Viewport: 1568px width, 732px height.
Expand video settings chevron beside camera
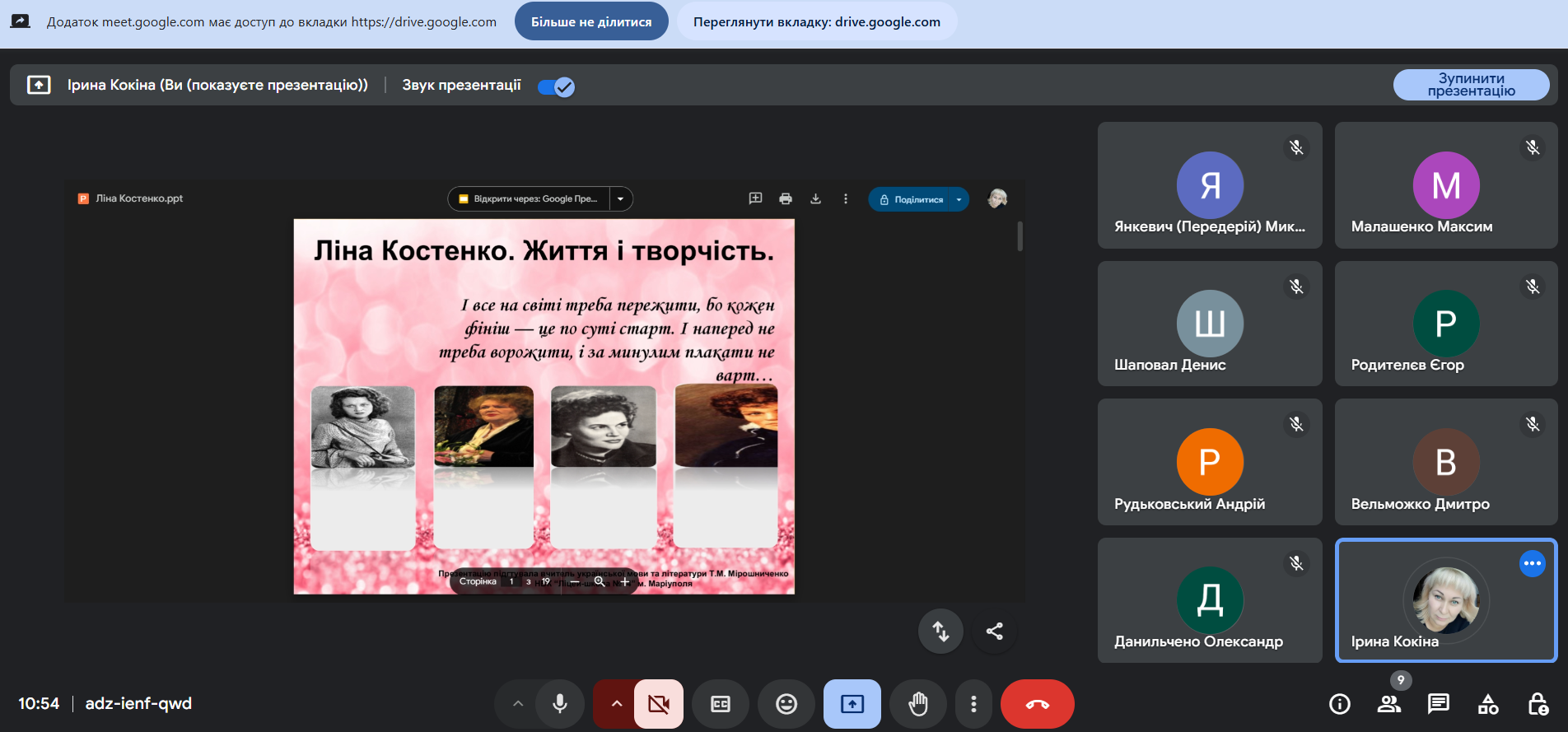pos(616,704)
